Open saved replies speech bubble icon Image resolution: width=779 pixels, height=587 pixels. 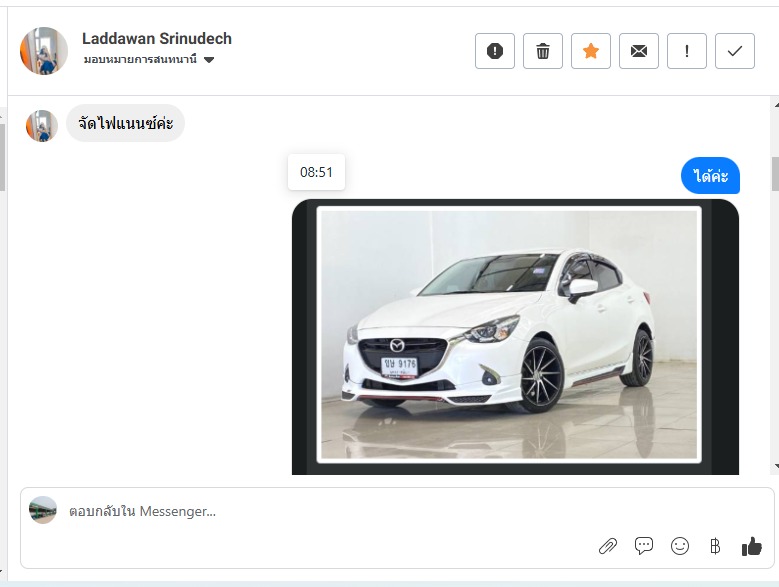click(x=644, y=546)
